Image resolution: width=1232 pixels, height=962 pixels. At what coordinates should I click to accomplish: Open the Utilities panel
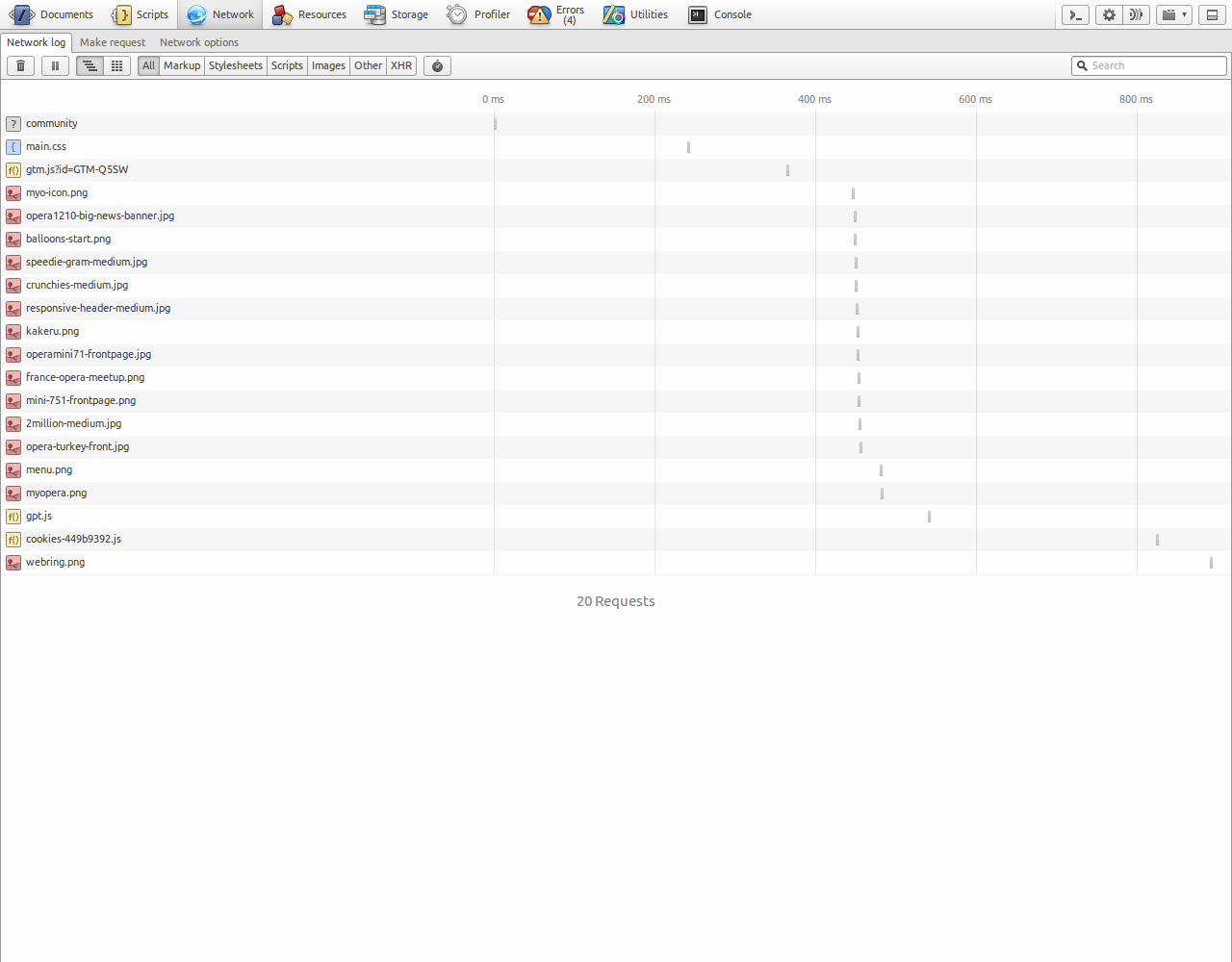click(x=635, y=14)
